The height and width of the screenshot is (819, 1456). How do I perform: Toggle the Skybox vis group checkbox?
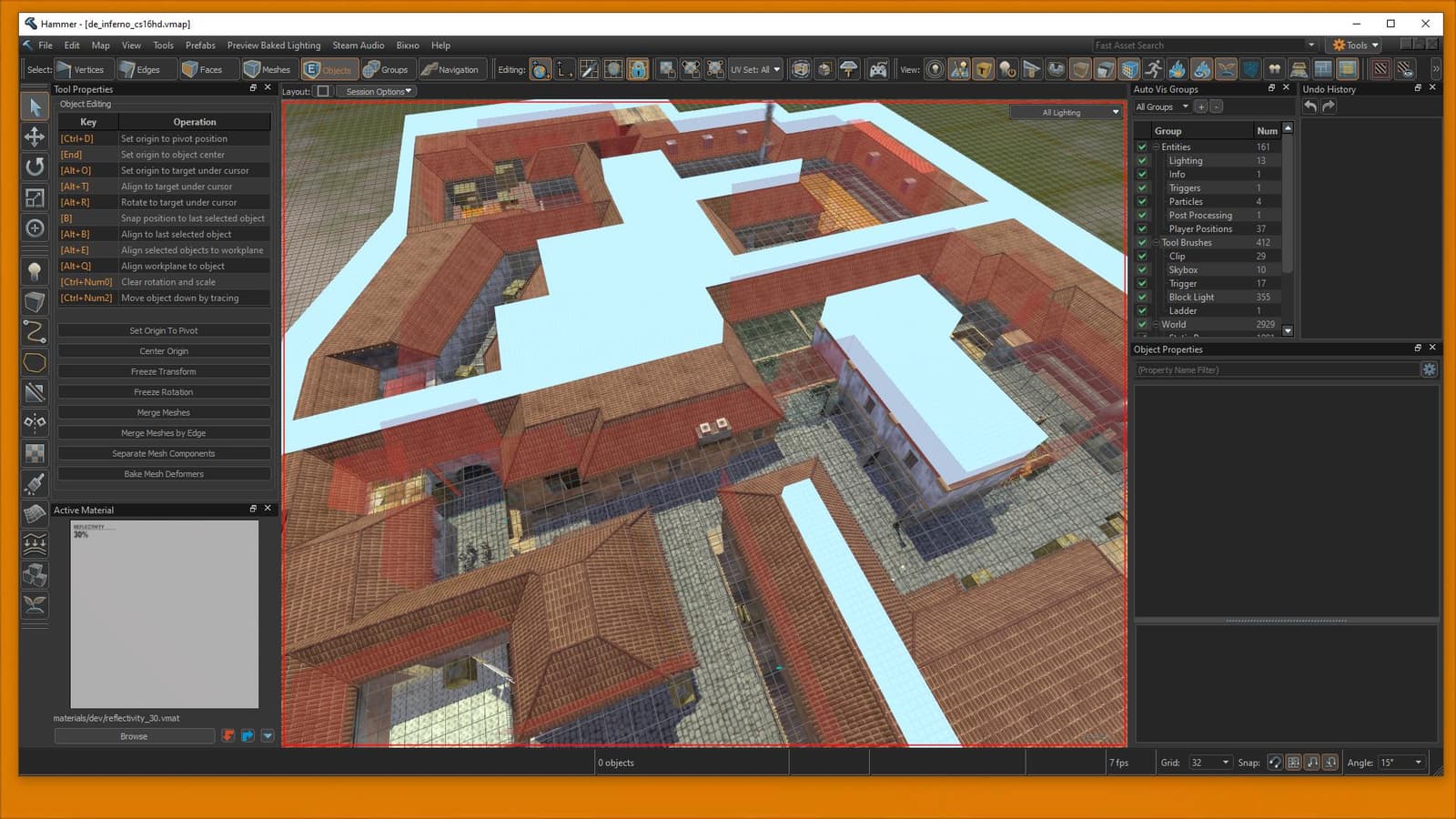(1142, 269)
